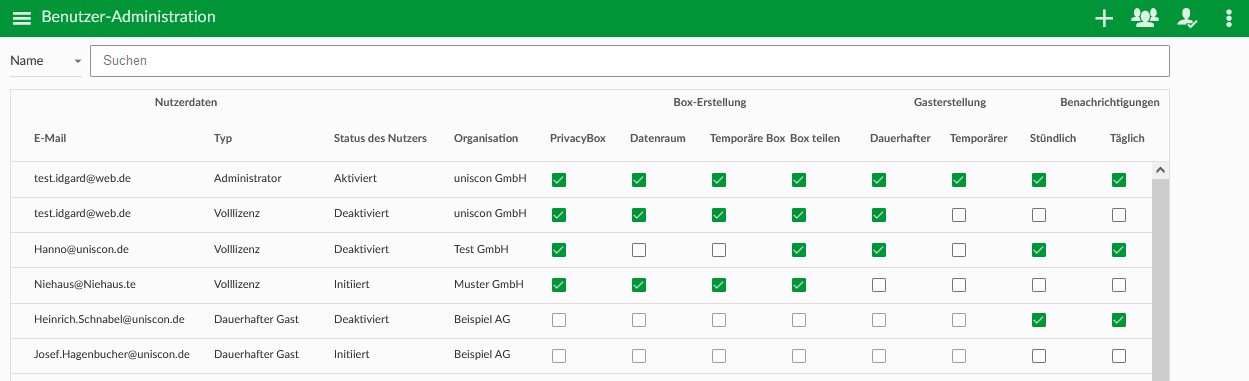Click the user approval checkmark icon

(x=1188, y=17)
